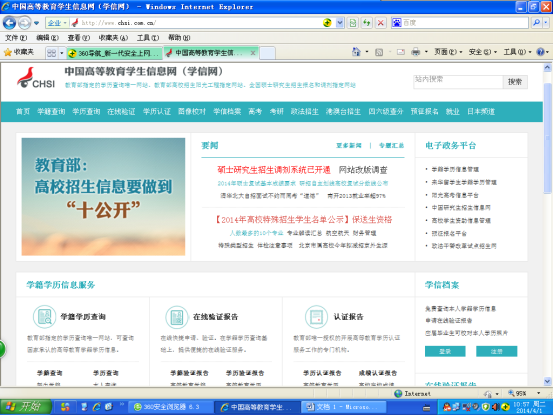The image size is (553, 415).
Task: Switch to the 360导航 tab
Action: coord(115,53)
